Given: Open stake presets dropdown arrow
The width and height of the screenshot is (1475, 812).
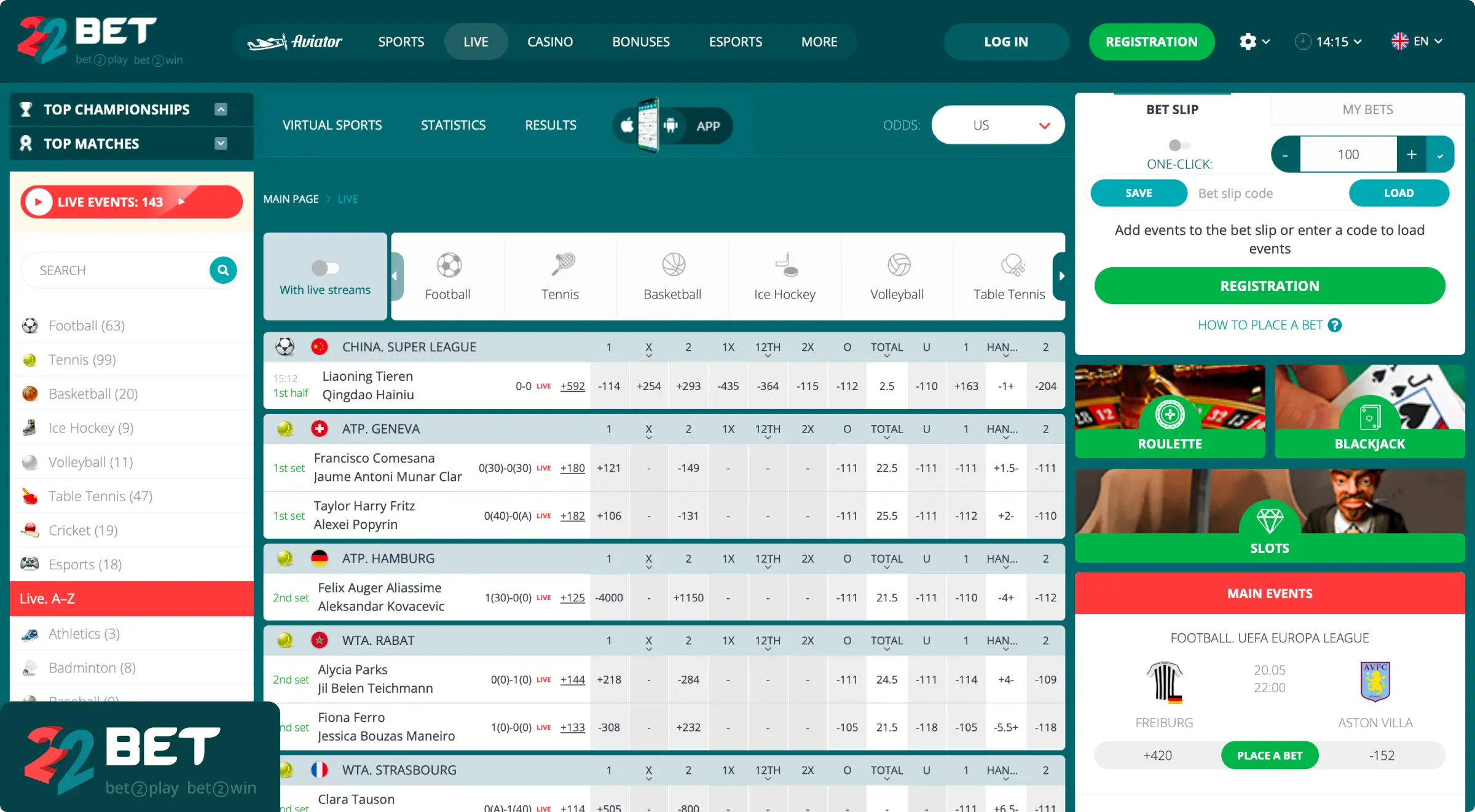Looking at the screenshot, I should [x=1440, y=155].
